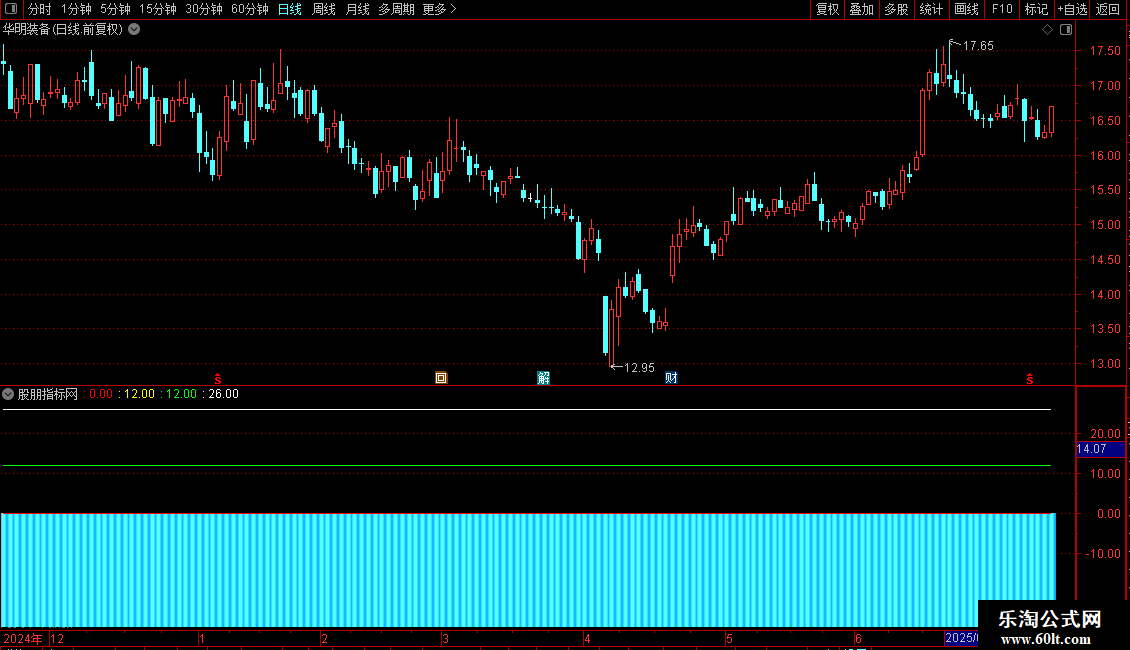The image size is (1130, 650).
Task: Select the 60分钟 period tab
Action: 249,9
